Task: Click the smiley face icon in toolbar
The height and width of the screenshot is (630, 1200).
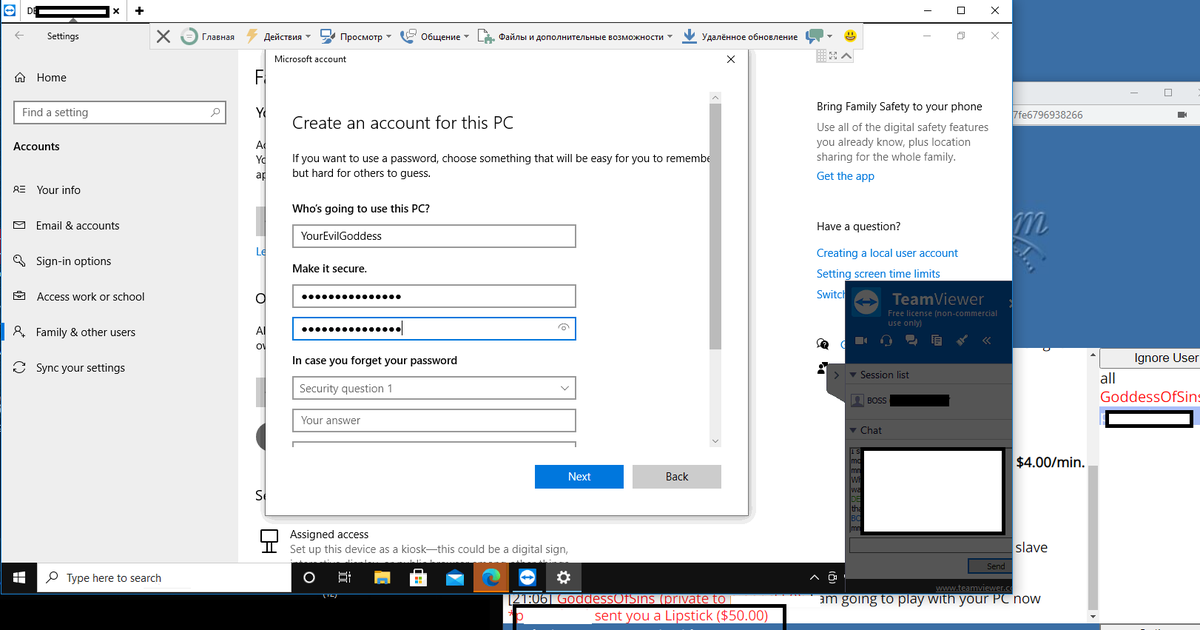Action: click(850, 36)
